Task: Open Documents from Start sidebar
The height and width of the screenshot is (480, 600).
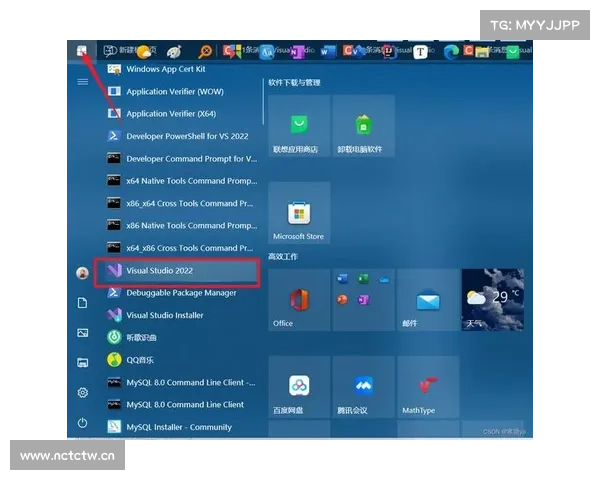Action: click(82, 303)
